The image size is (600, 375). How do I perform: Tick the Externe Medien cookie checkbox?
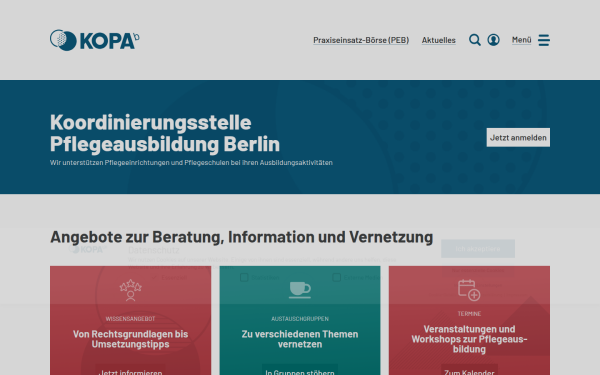pos(336,277)
